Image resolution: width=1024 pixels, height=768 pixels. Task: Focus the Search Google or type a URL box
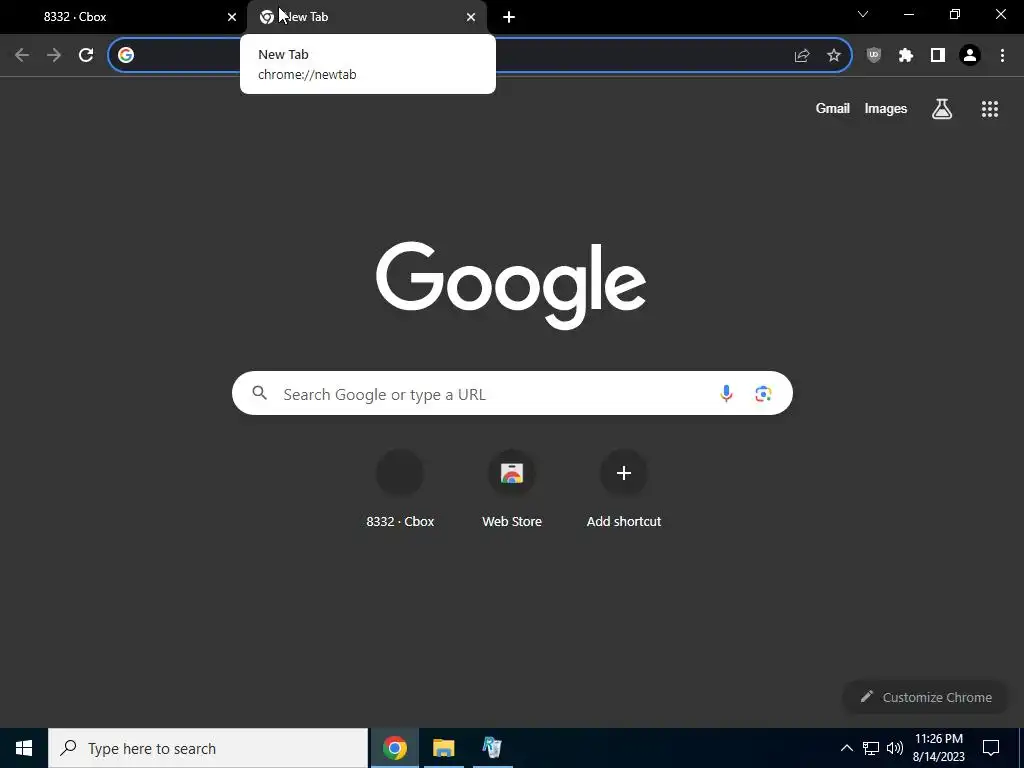(x=512, y=393)
